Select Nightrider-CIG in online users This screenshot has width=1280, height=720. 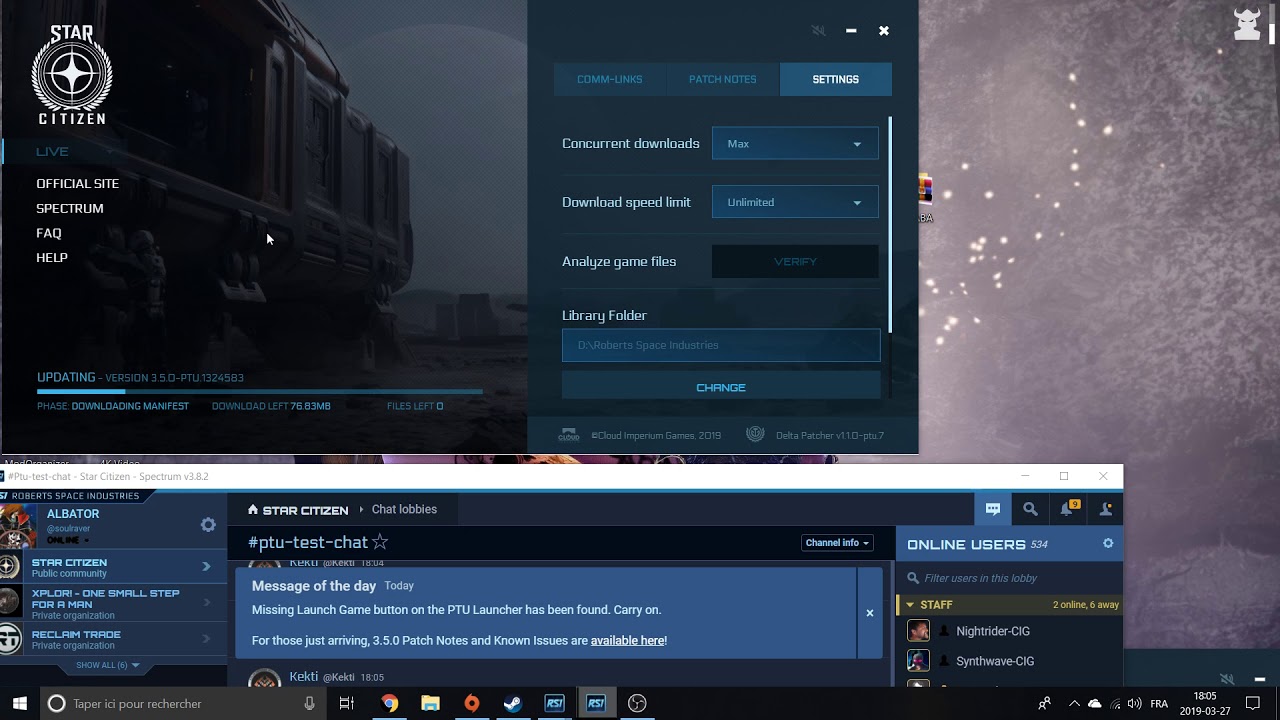point(993,631)
